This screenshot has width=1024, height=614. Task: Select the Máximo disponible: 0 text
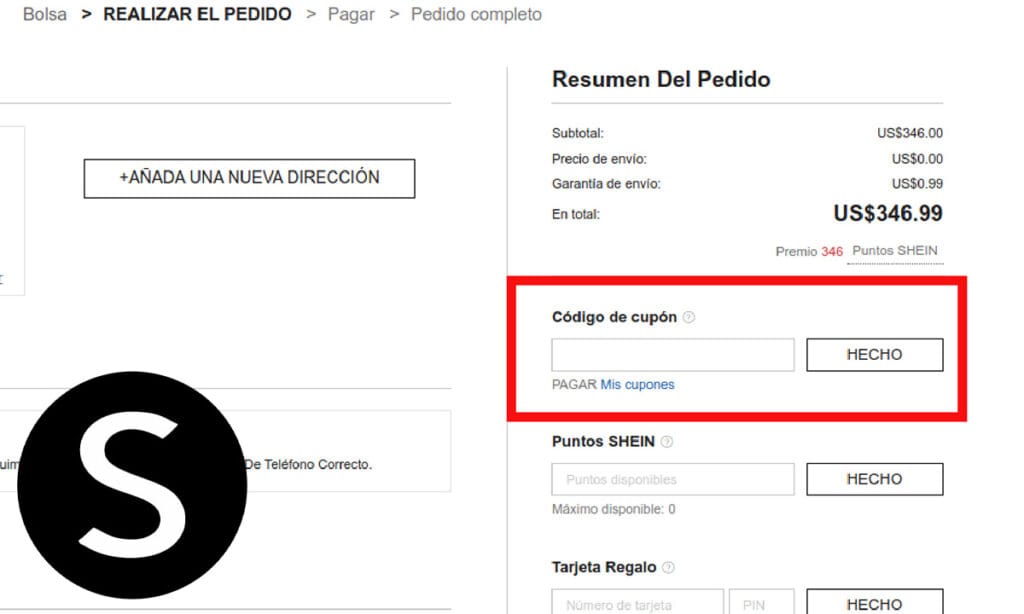pyautogui.click(x=613, y=509)
